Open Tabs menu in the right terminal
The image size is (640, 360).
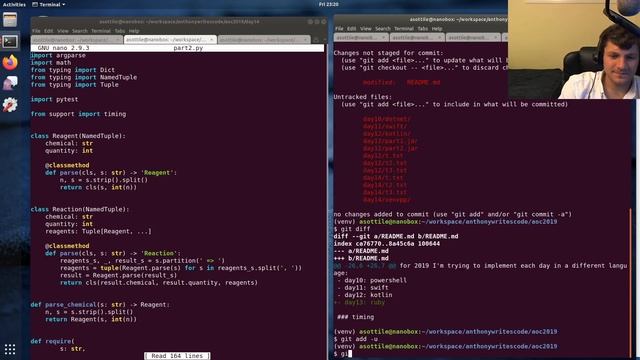tap(423, 29)
